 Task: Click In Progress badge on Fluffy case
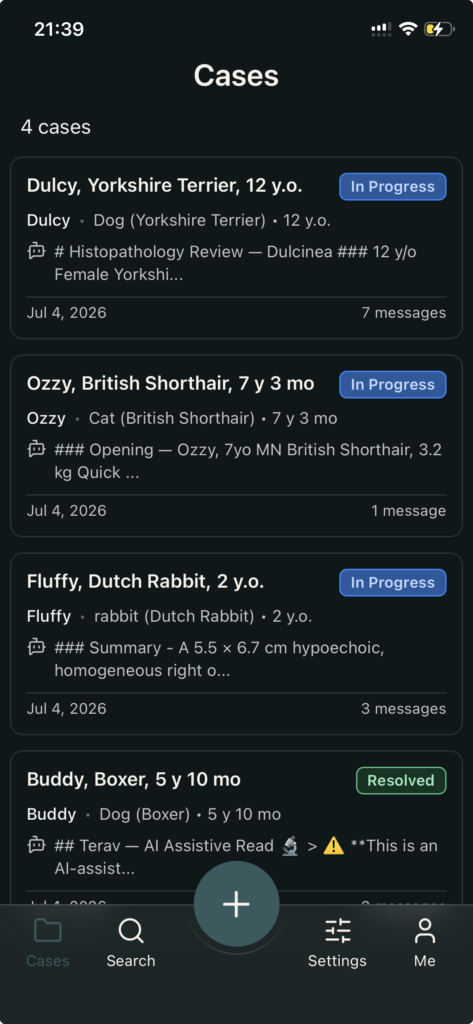[393, 583]
